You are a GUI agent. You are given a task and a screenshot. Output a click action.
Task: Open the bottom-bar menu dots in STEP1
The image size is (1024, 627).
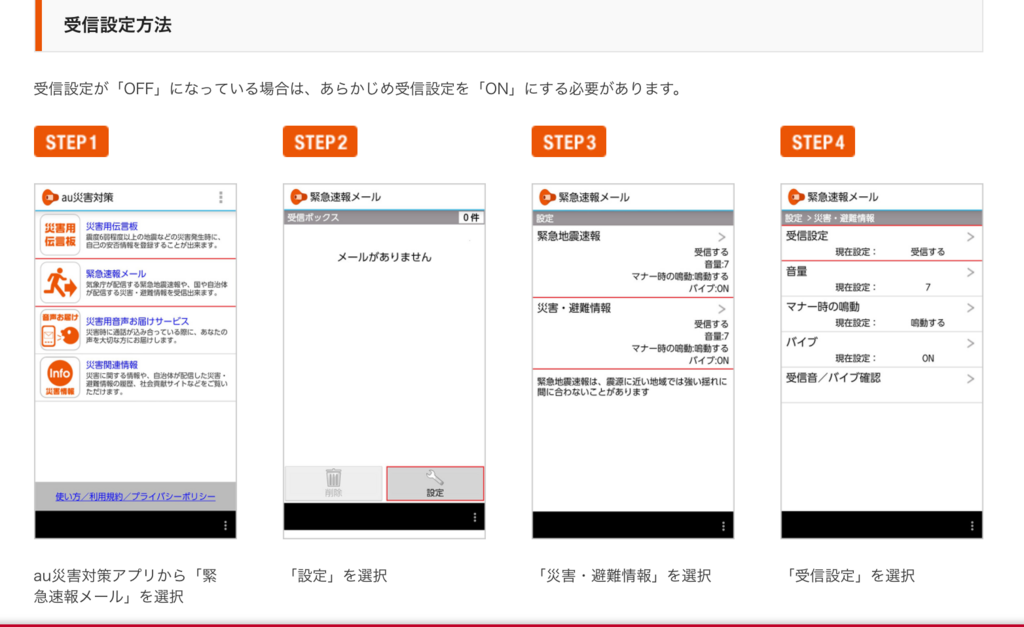pos(225,525)
